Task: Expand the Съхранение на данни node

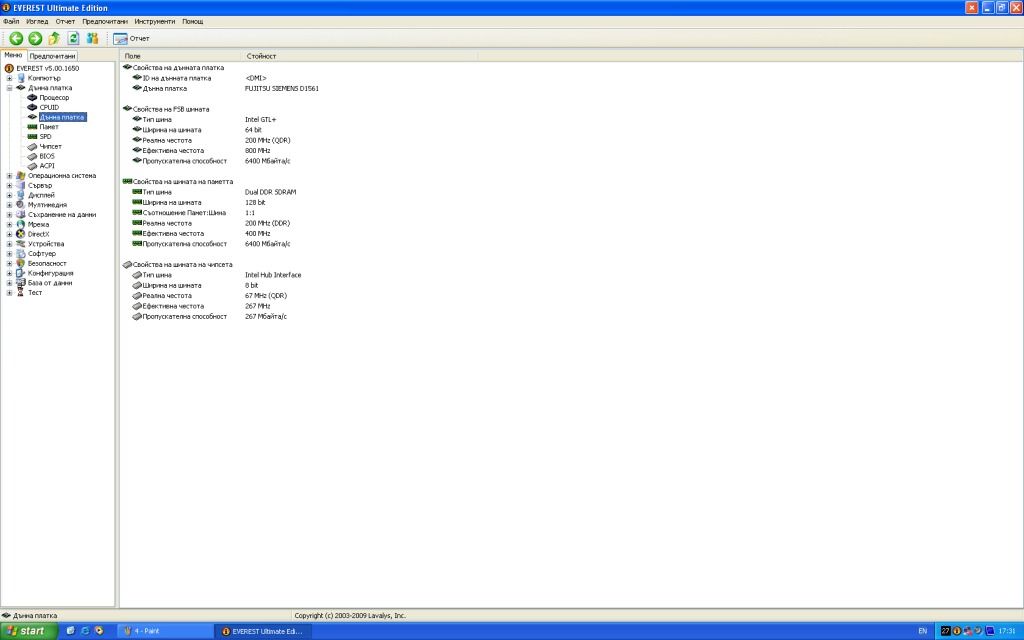Action: tap(9, 215)
